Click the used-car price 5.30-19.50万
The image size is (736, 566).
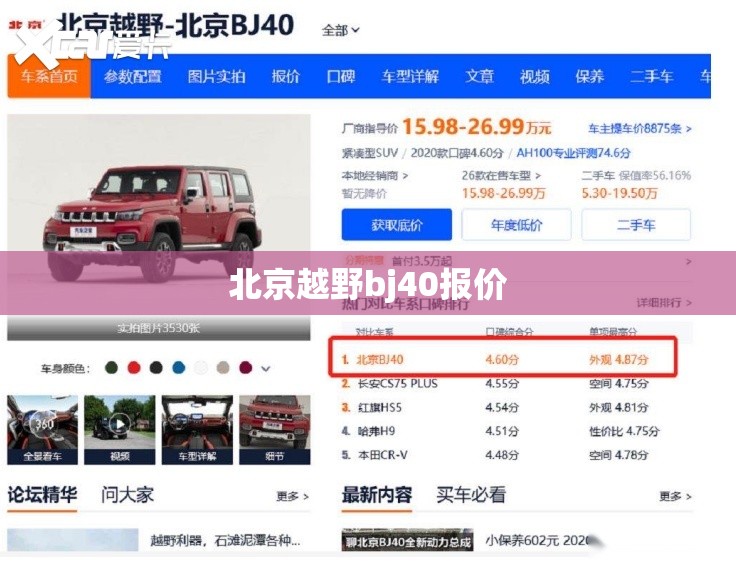pos(619,193)
